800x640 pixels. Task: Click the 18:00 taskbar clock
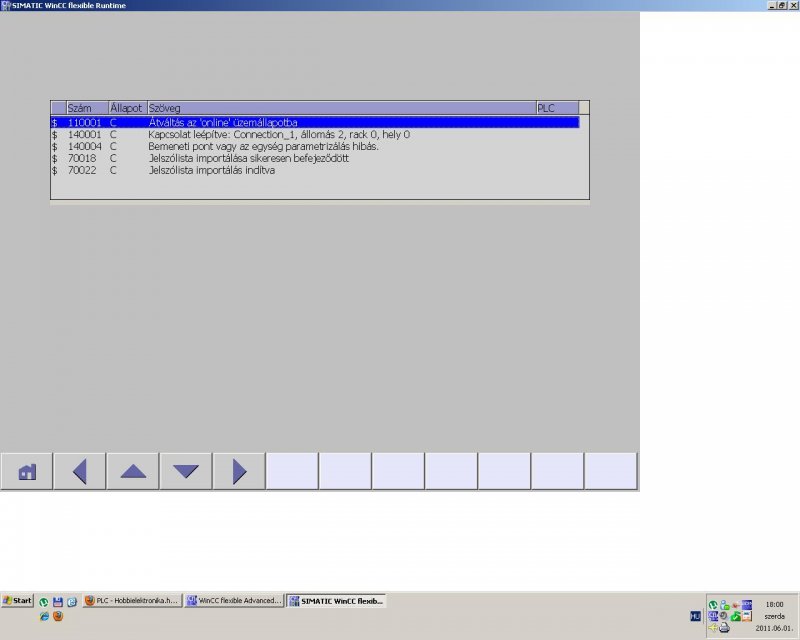(774, 605)
